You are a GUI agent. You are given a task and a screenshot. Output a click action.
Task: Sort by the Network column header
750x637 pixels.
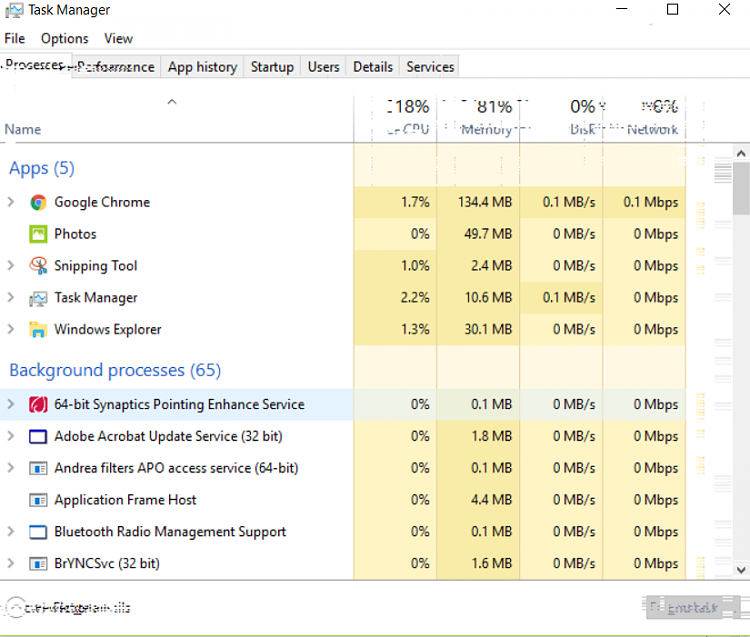pyautogui.click(x=644, y=119)
